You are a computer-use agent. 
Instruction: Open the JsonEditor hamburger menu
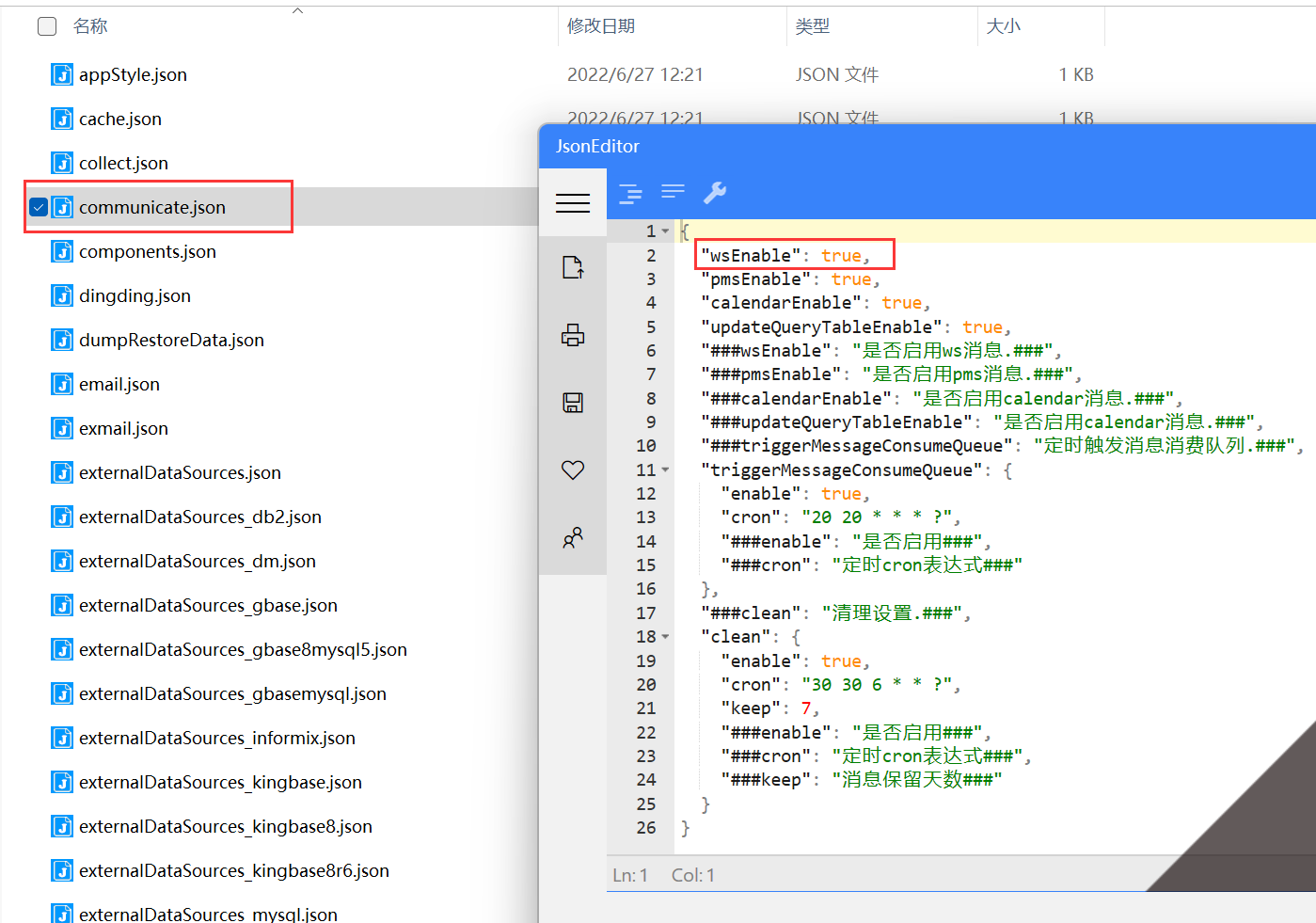point(573,202)
